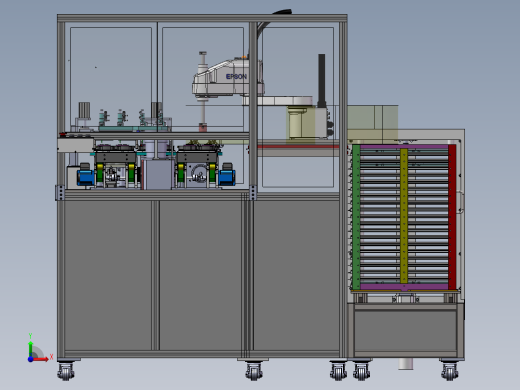
Task: Select the far-left caster wheel
Action: 66,371
